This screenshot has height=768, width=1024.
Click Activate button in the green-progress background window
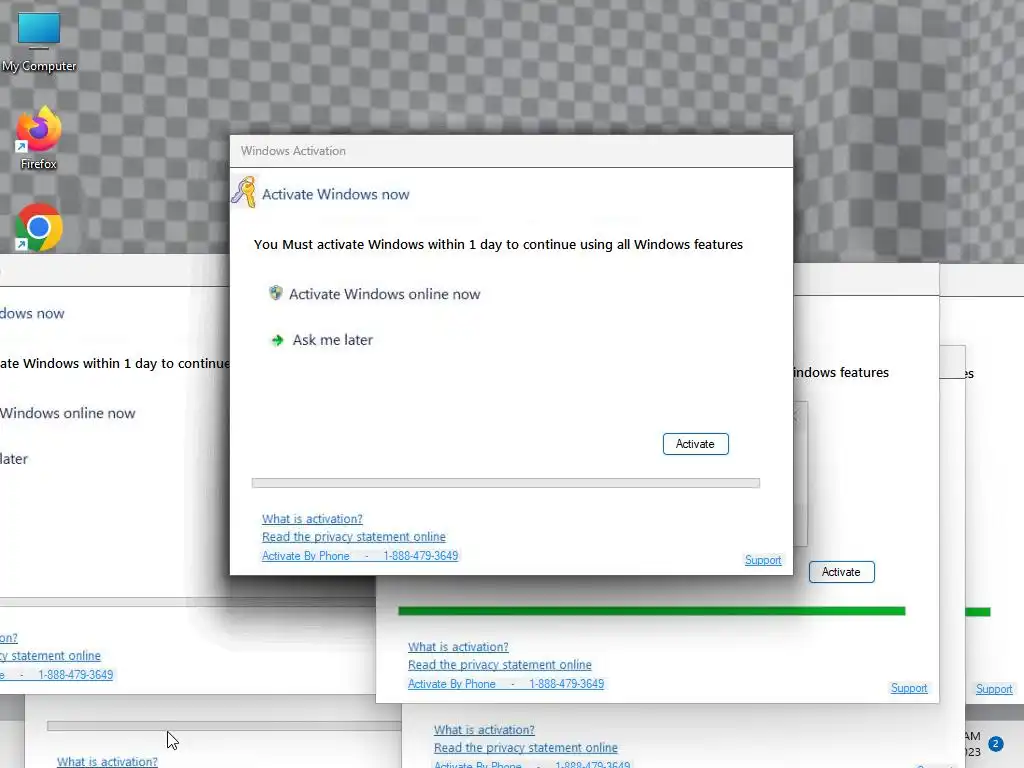tap(841, 572)
